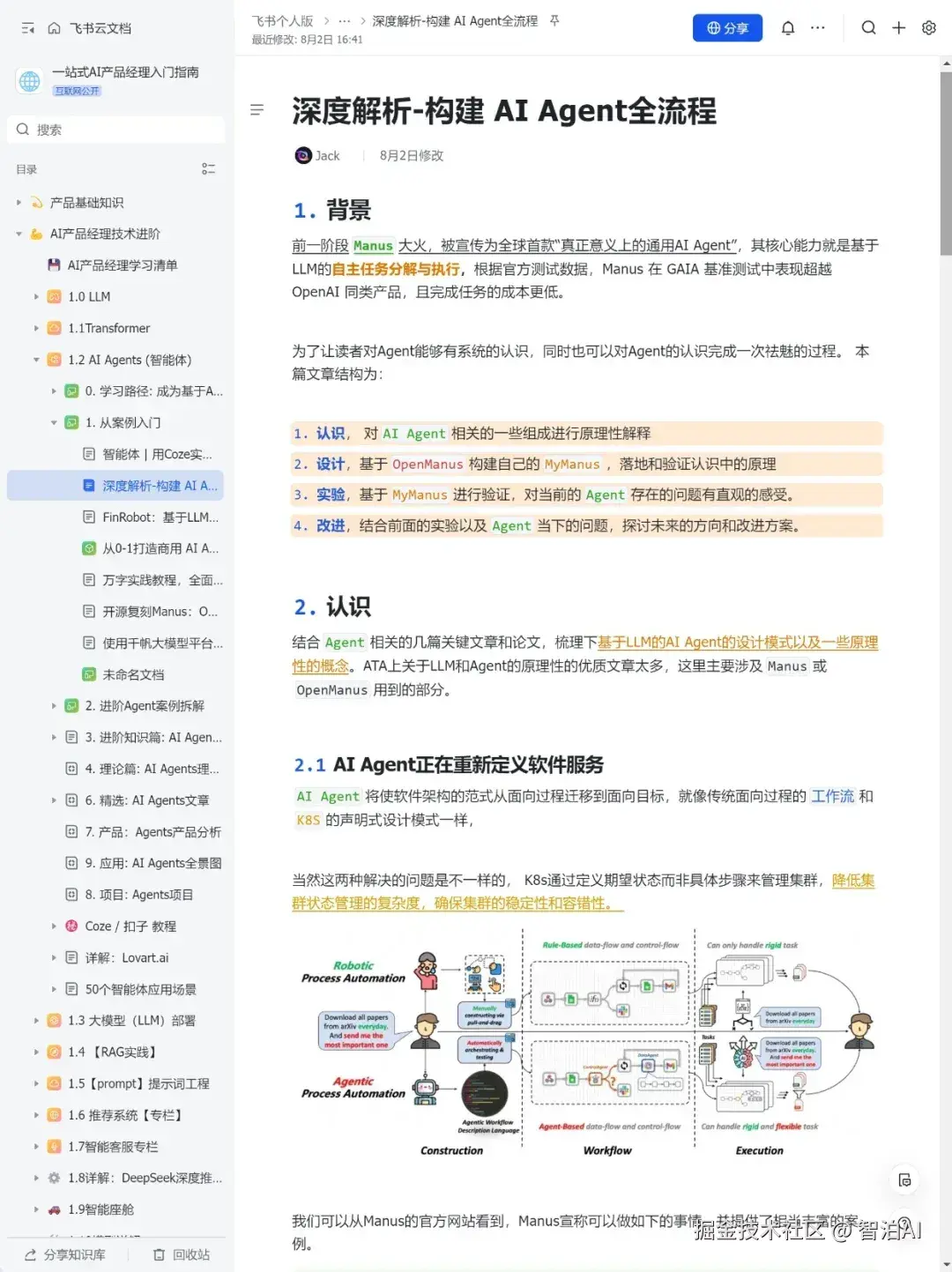
Task: Open 0. 学习路径: 成为基于A... in the tree
Action: [x=145, y=391]
